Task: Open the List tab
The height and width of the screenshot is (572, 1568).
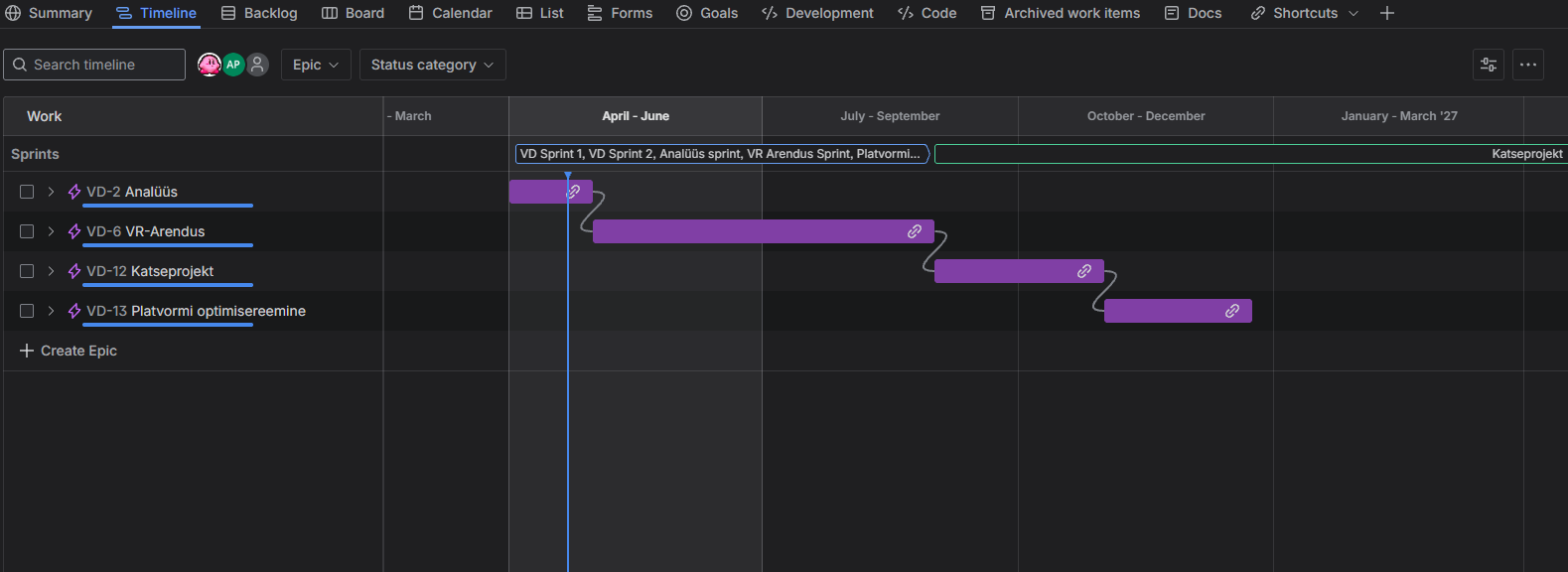Action: click(539, 13)
